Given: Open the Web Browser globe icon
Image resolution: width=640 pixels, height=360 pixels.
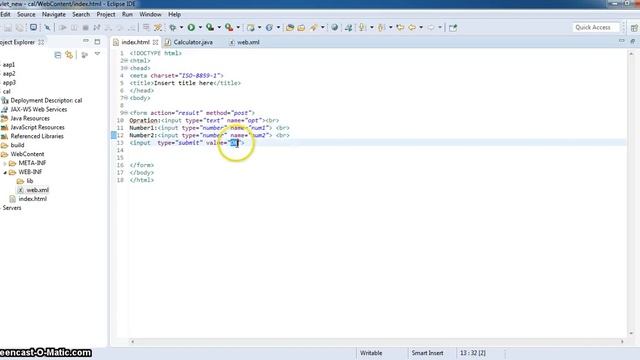Looking at the screenshot, I should [334, 28].
